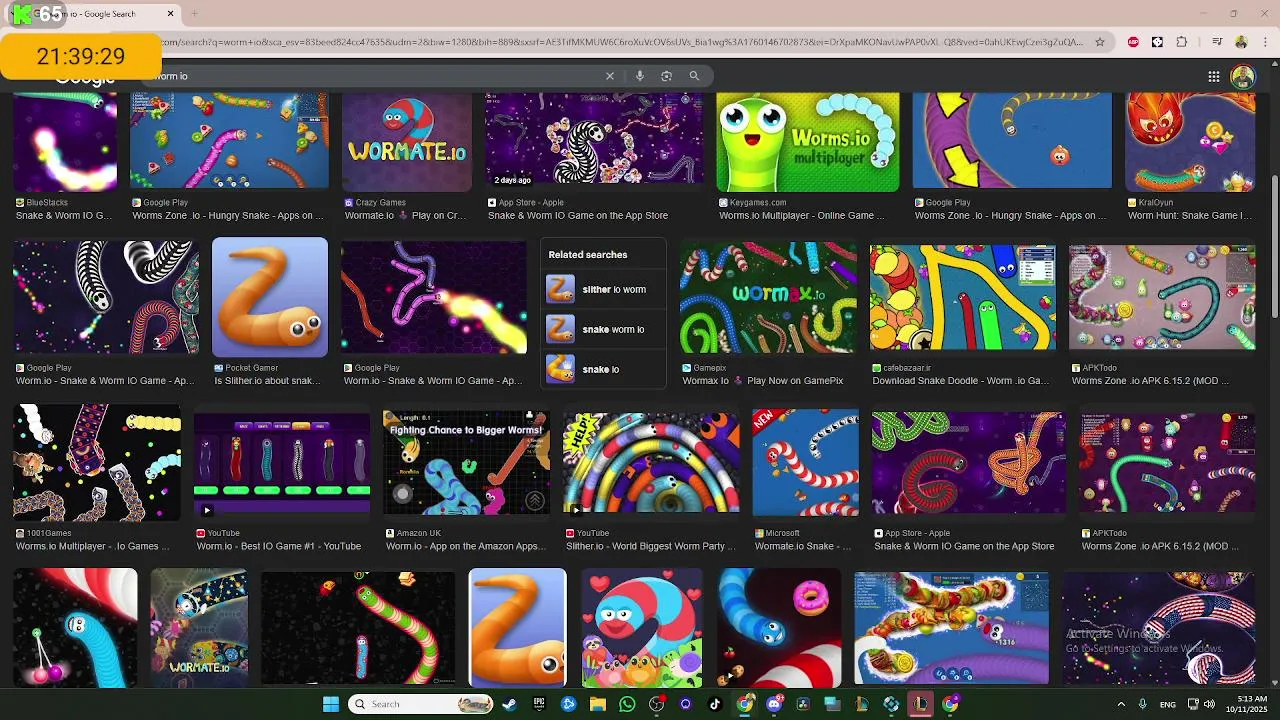Open the Google account avatar menu
Screen dimensions: 1280x720
click(1243, 77)
